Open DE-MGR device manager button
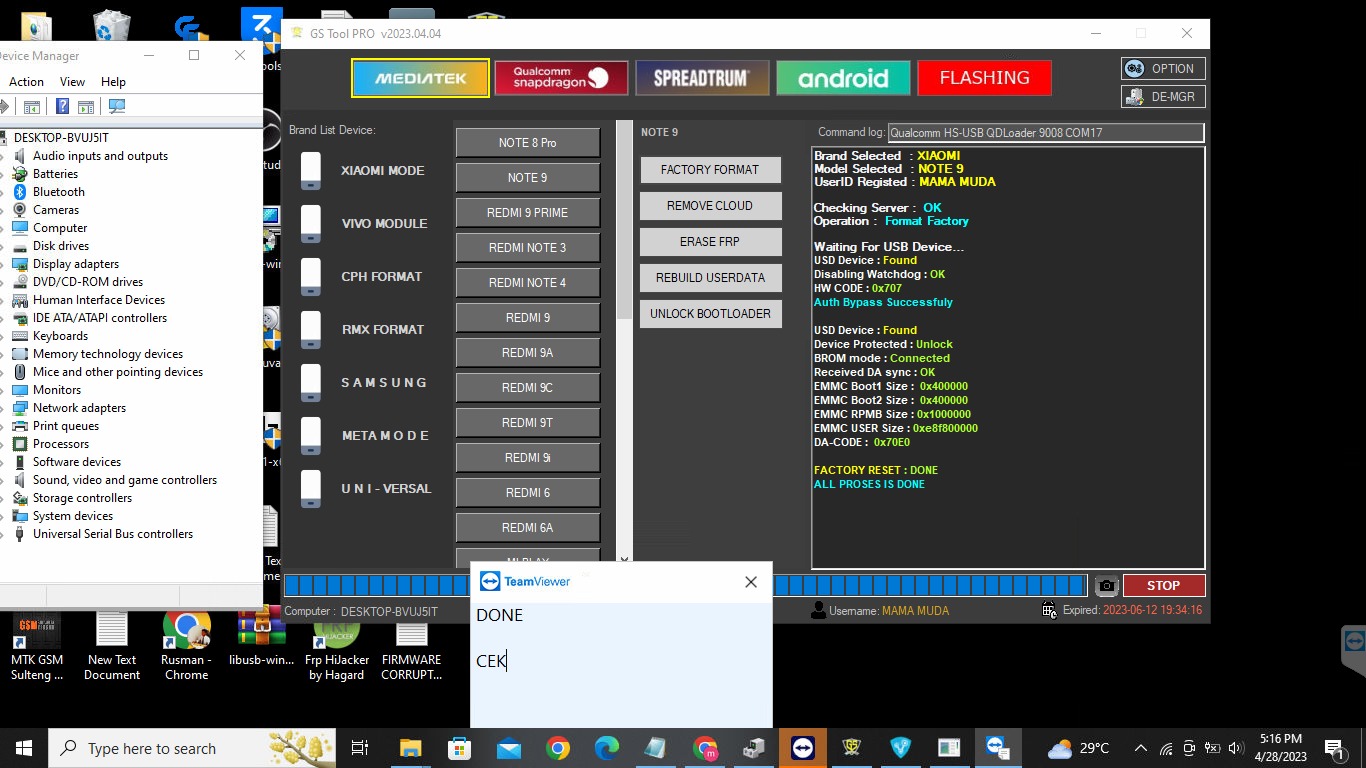 1163,97
